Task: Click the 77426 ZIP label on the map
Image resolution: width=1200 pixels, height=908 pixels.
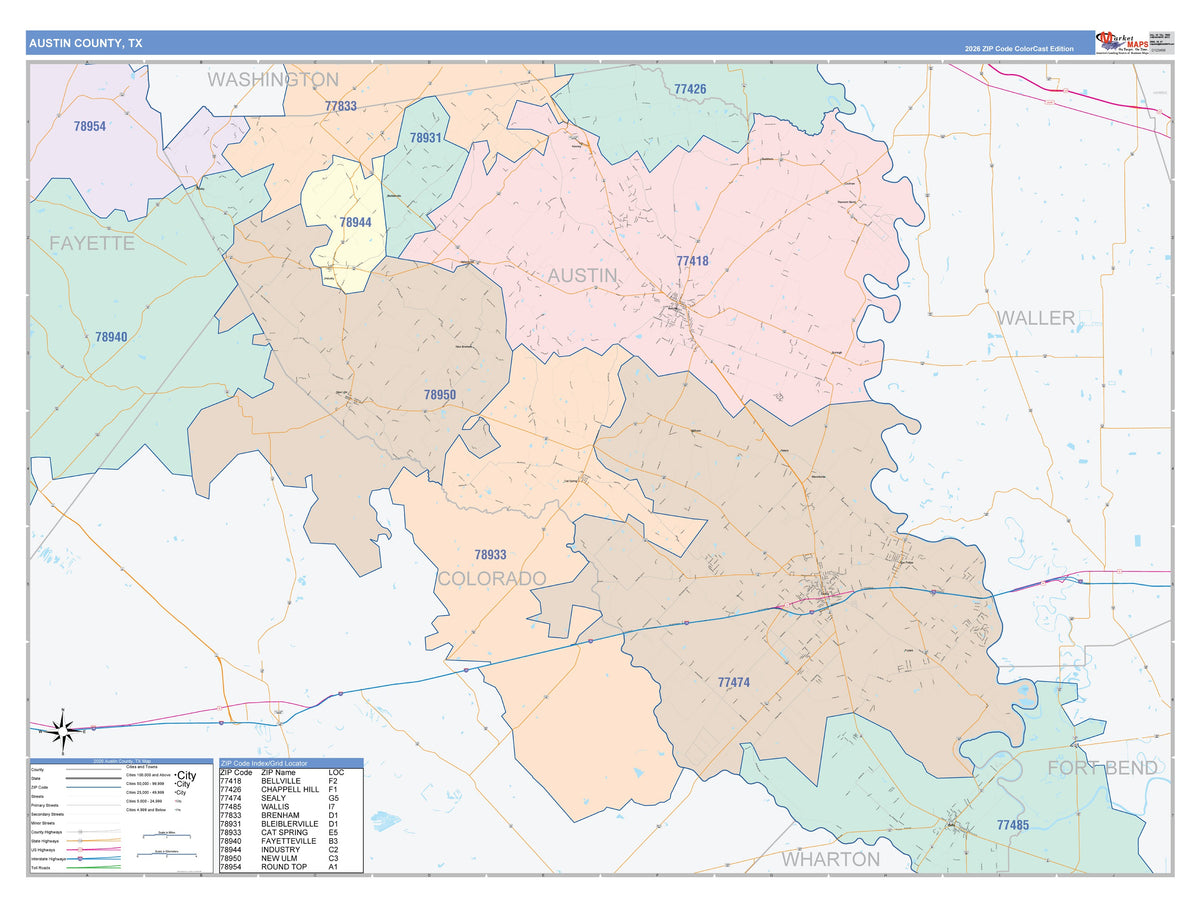Action: pyautogui.click(x=690, y=89)
